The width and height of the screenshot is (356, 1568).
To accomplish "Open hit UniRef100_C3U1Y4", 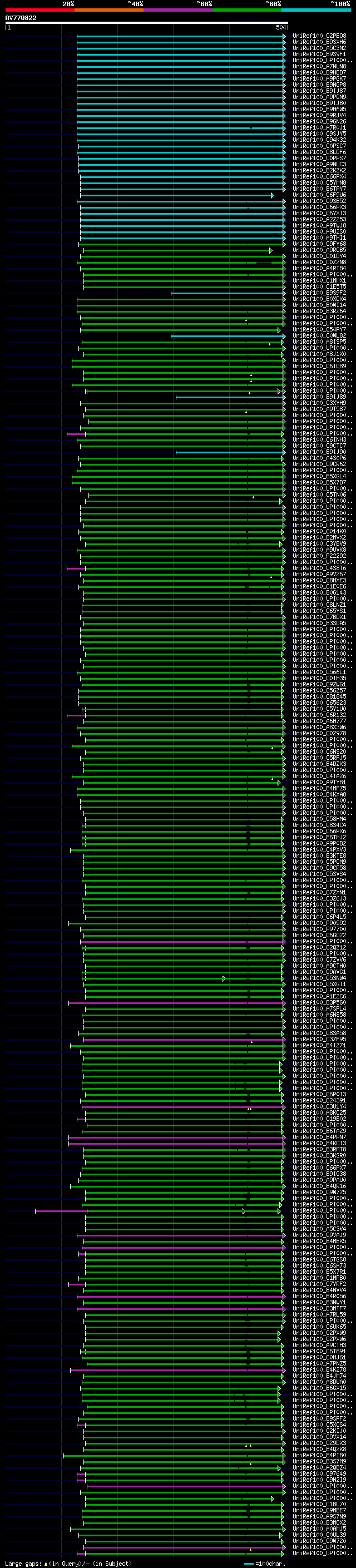I will [x=319, y=1106].
